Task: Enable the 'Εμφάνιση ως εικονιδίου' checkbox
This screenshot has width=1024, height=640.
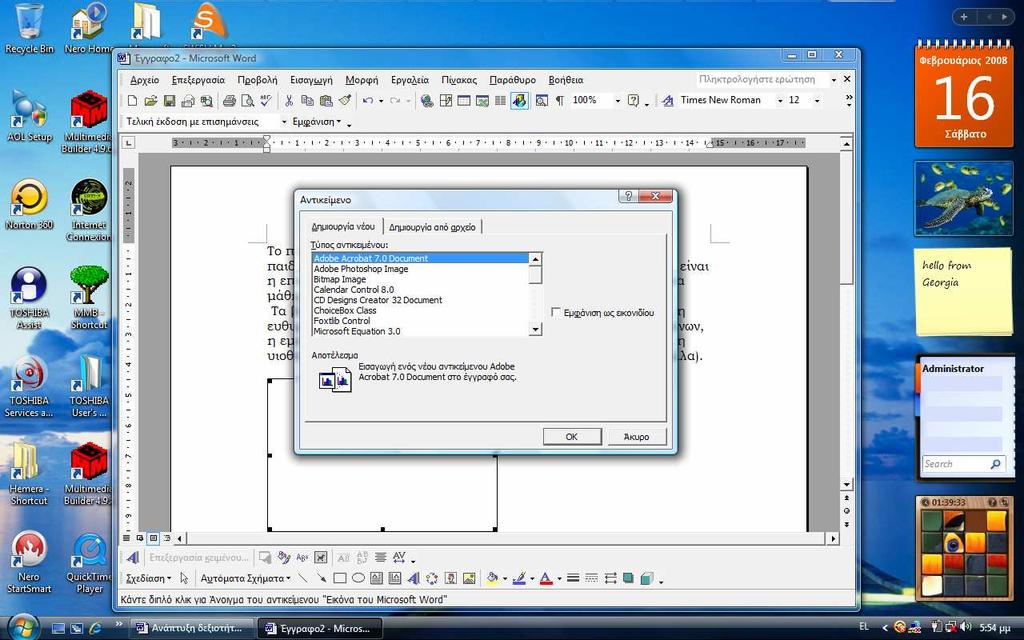Action: click(556, 312)
